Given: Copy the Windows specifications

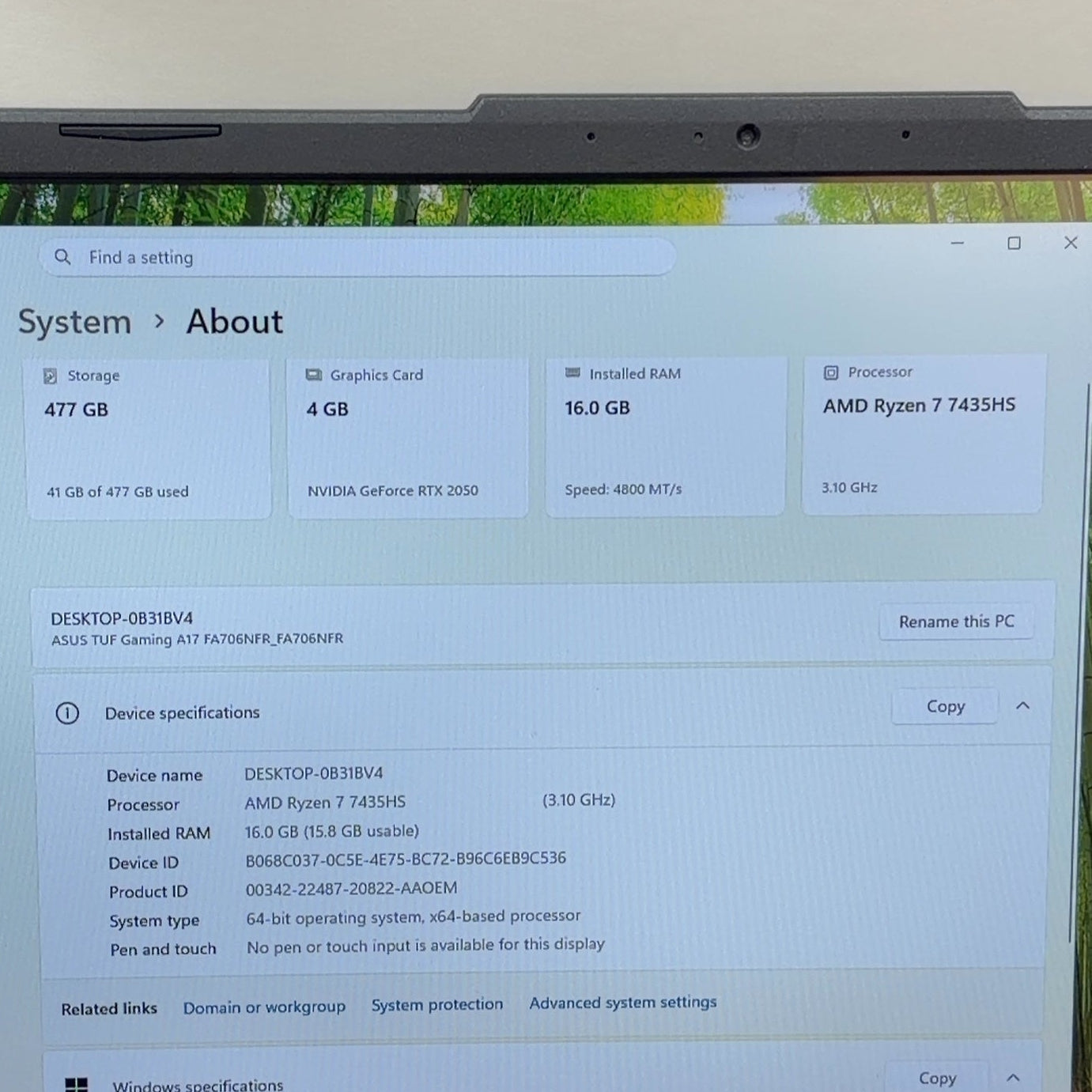Looking at the screenshot, I should pyautogui.click(x=937, y=1078).
